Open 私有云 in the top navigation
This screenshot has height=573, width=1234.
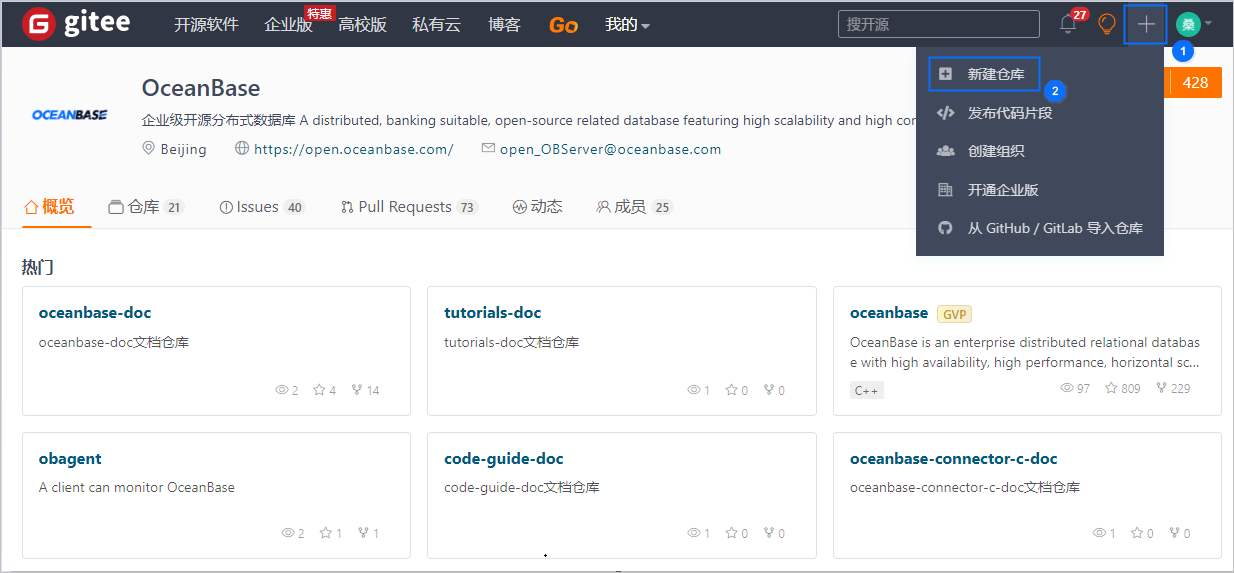point(436,24)
